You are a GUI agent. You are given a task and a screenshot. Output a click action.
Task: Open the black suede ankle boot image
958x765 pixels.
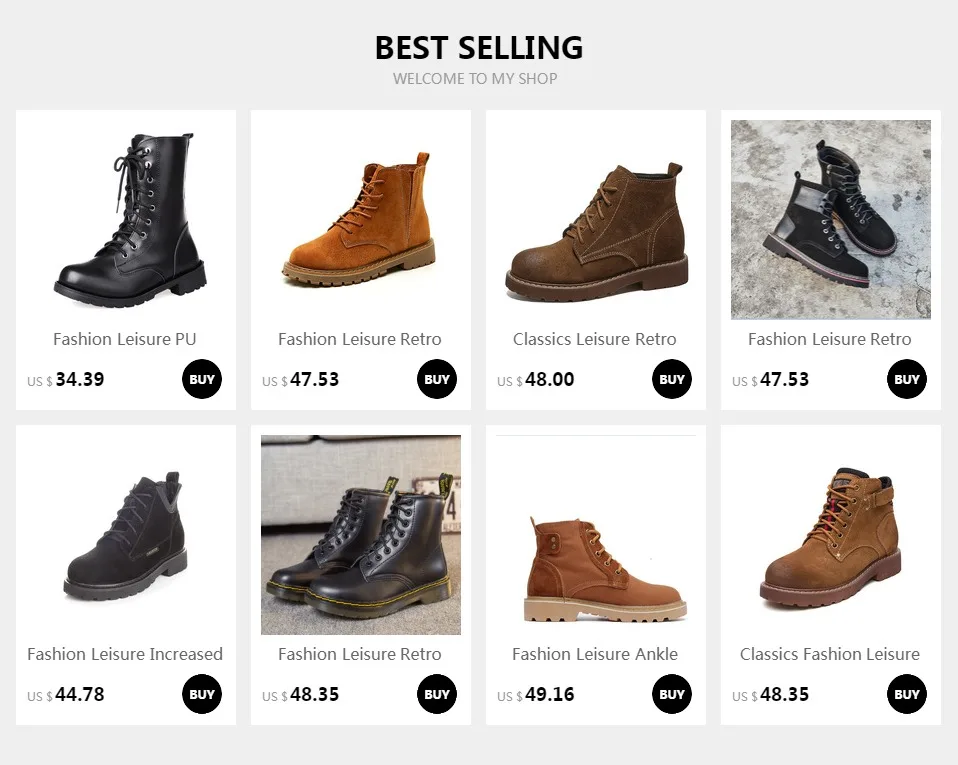126,535
